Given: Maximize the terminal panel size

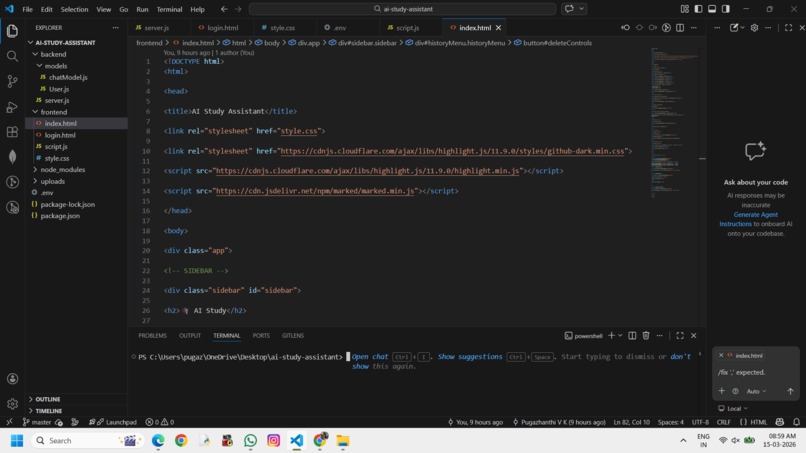Looking at the screenshot, I should [x=680, y=336].
